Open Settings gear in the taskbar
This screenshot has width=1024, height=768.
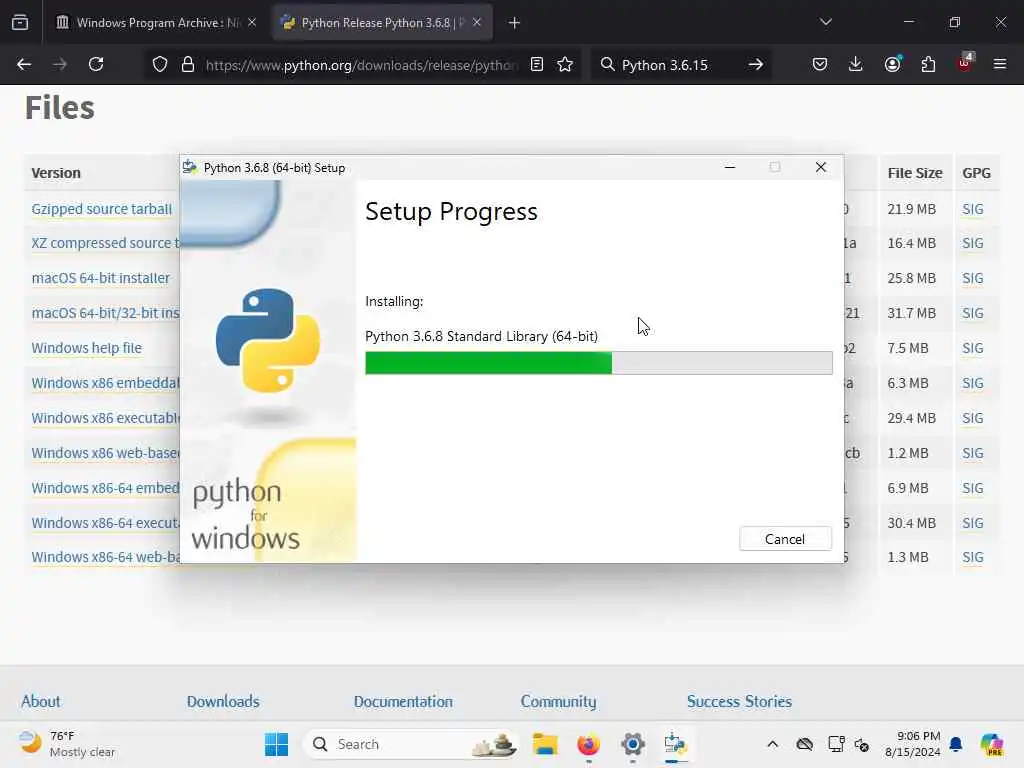click(633, 744)
